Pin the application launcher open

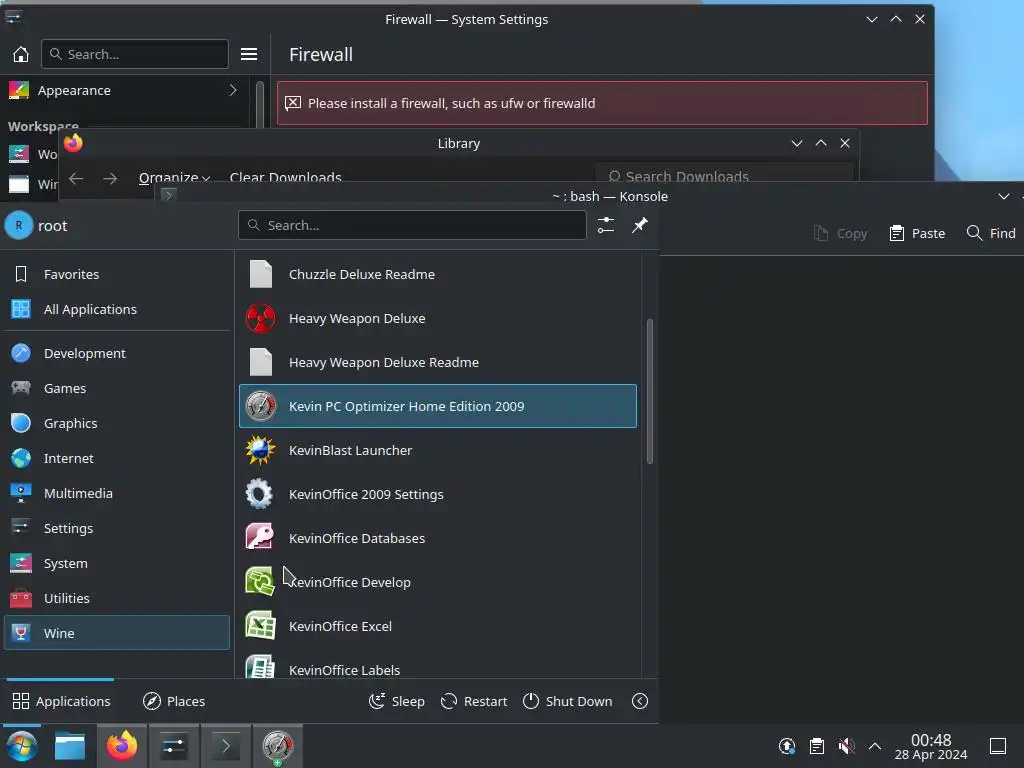639,225
